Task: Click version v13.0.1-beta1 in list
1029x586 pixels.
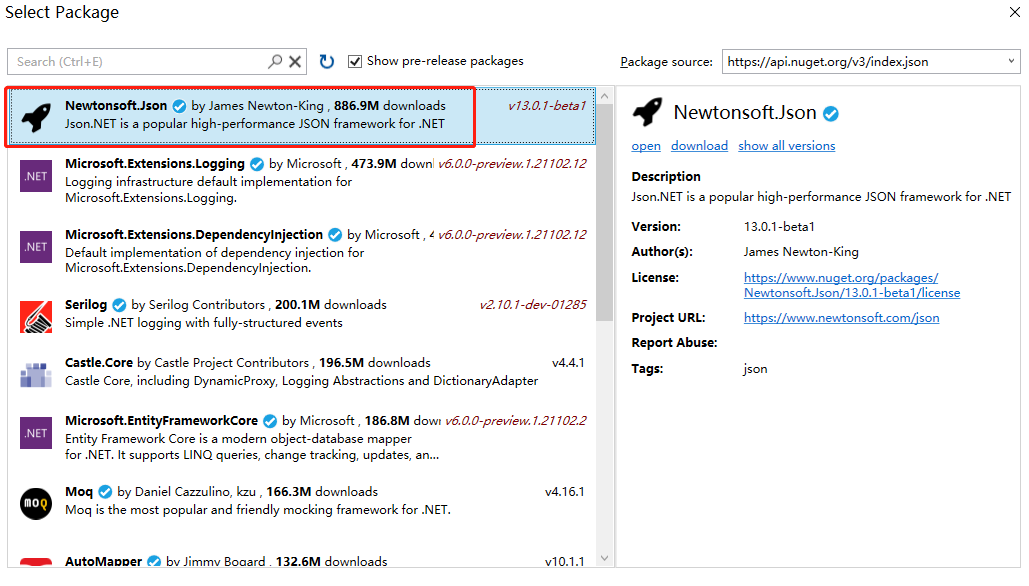Action: (x=547, y=106)
